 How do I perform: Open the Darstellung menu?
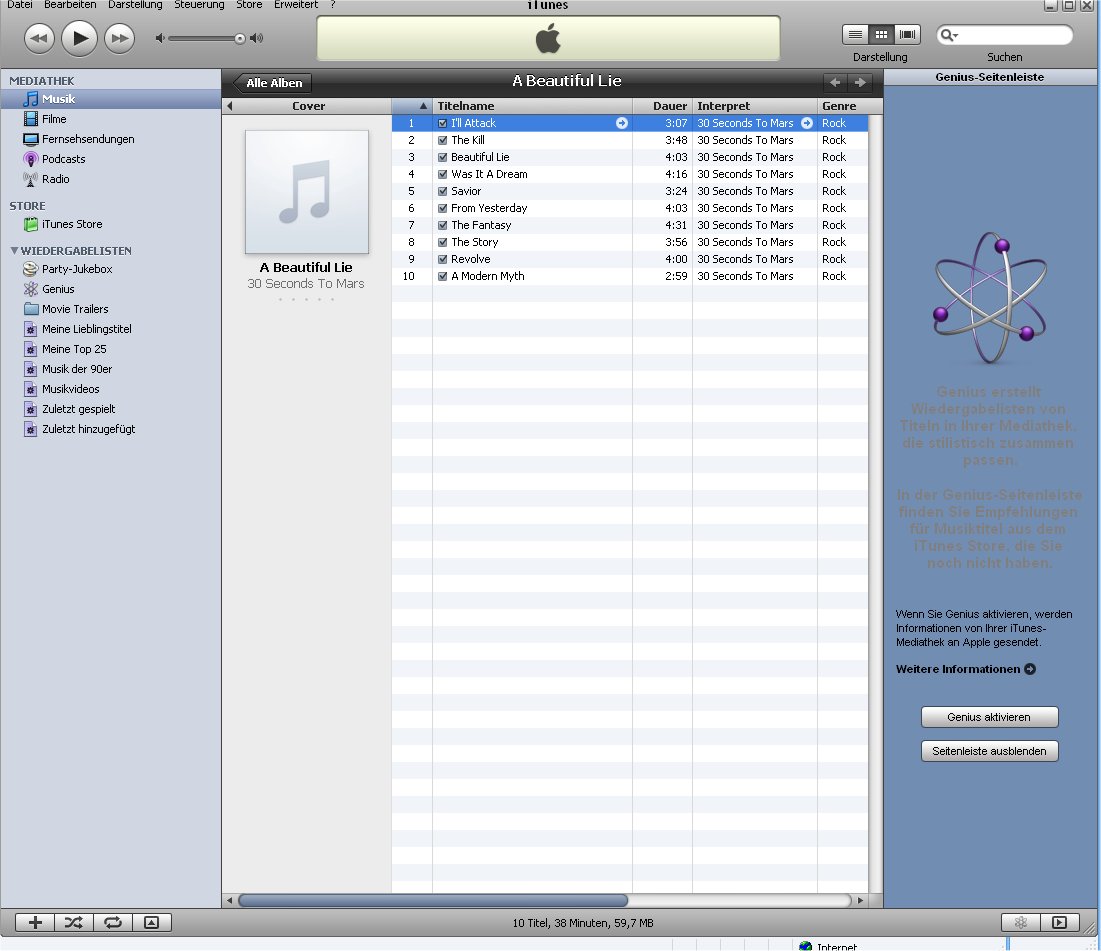coord(135,5)
